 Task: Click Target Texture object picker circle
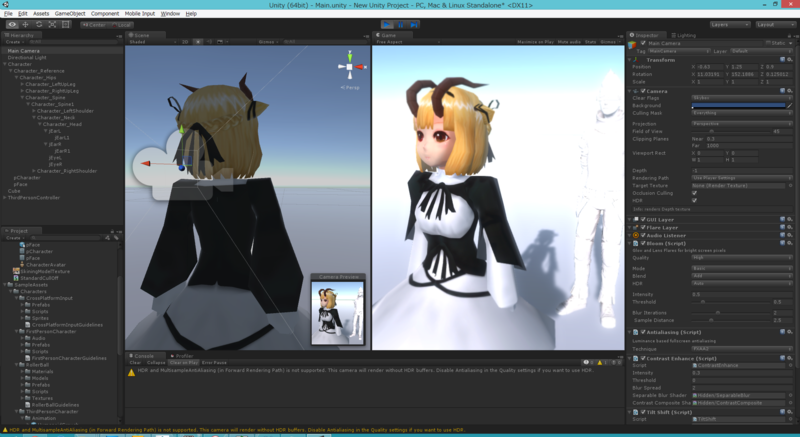[x=790, y=186]
